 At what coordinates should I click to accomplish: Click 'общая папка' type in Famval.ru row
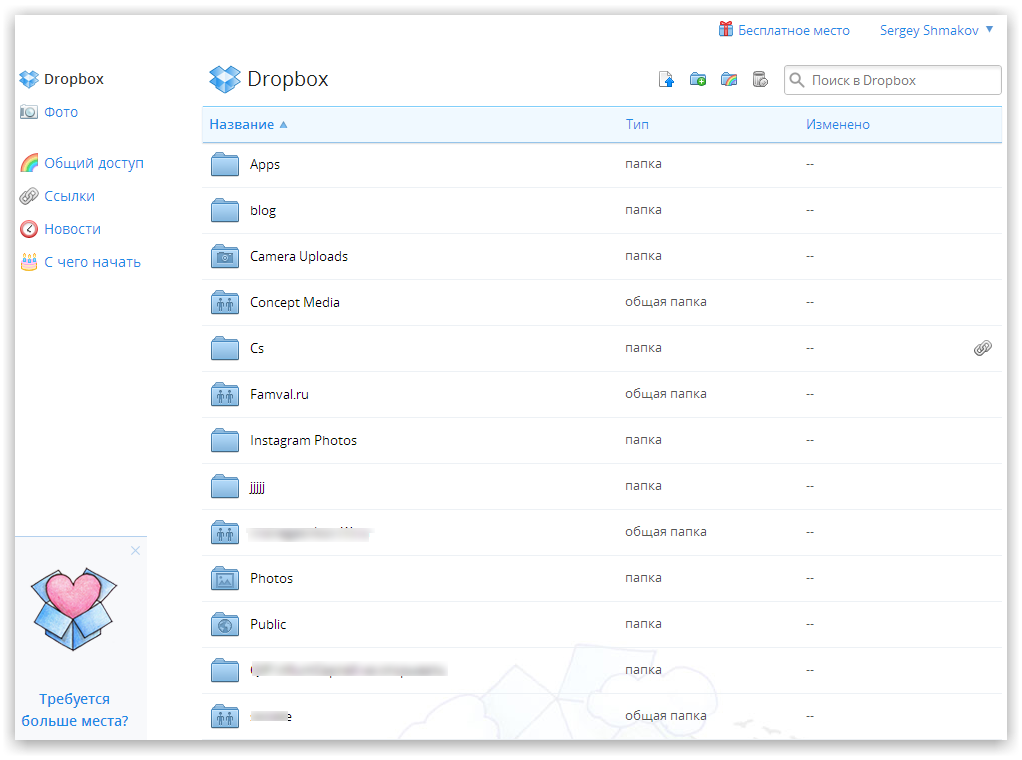(x=665, y=394)
